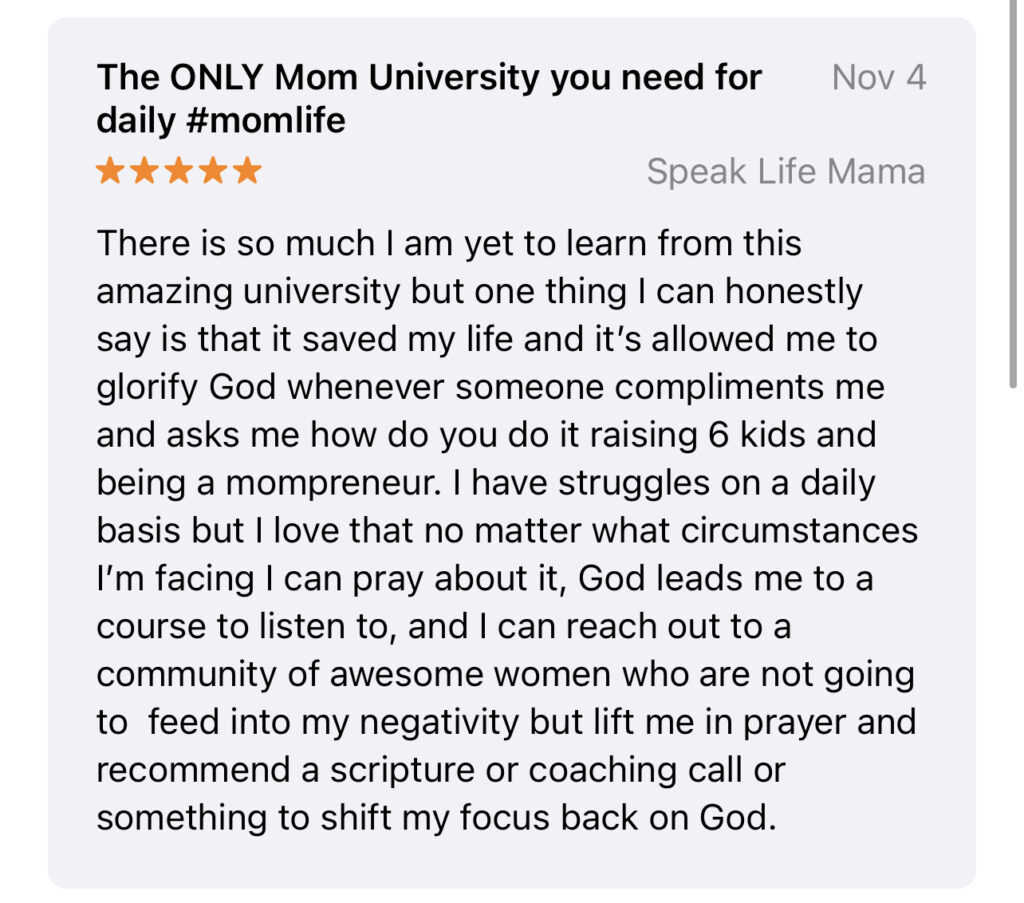Select the third star in the rating
Image resolution: width=1024 pixels, height=903 pixels.
click(178, 171)
